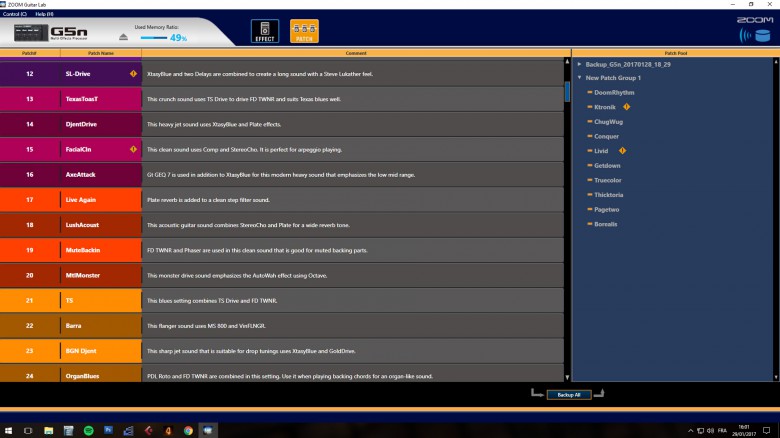Select patch 15 FacialCln
Image resolution: width=780 pixels, height=438 pixels.
click(x=71, y=149)
